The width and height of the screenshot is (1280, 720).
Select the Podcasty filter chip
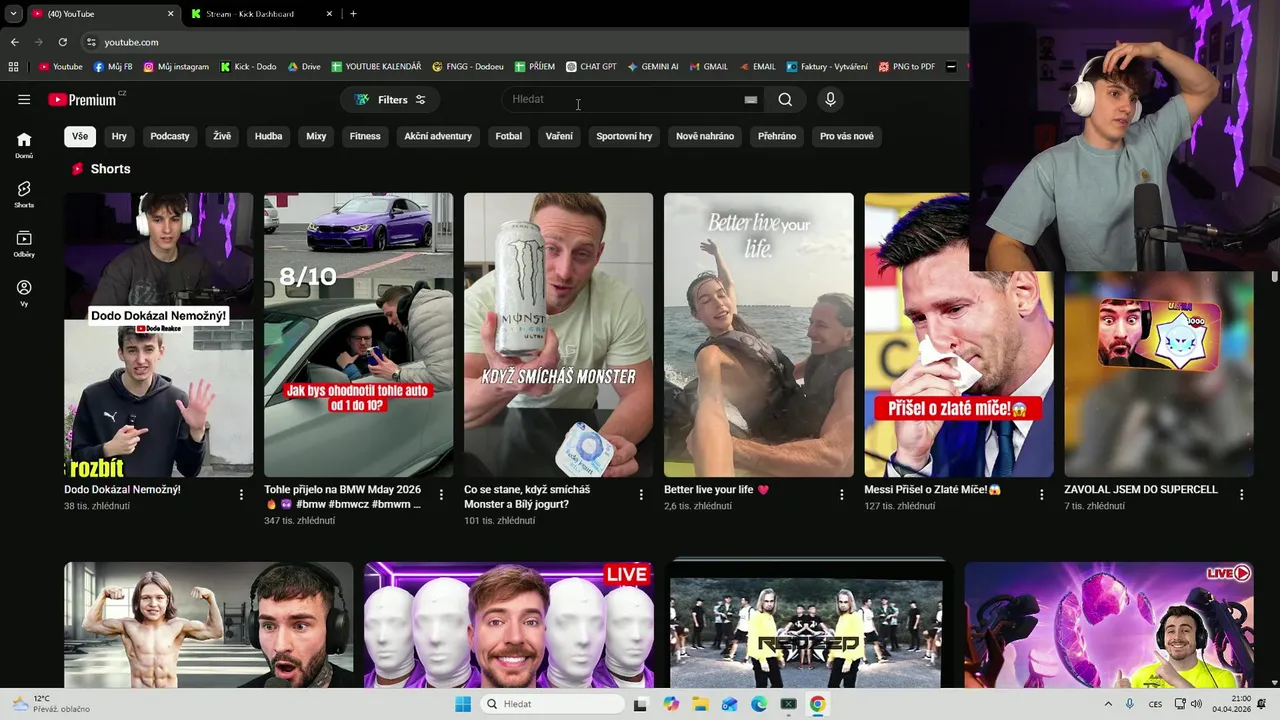170,136
